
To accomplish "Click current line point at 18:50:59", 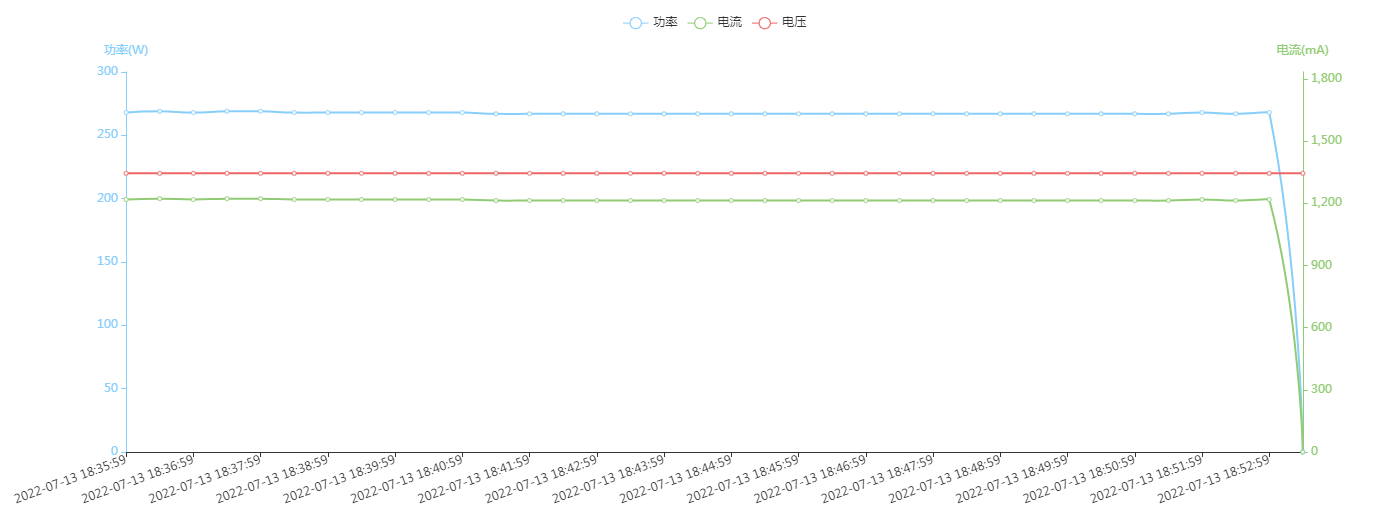I will 1134,200.
